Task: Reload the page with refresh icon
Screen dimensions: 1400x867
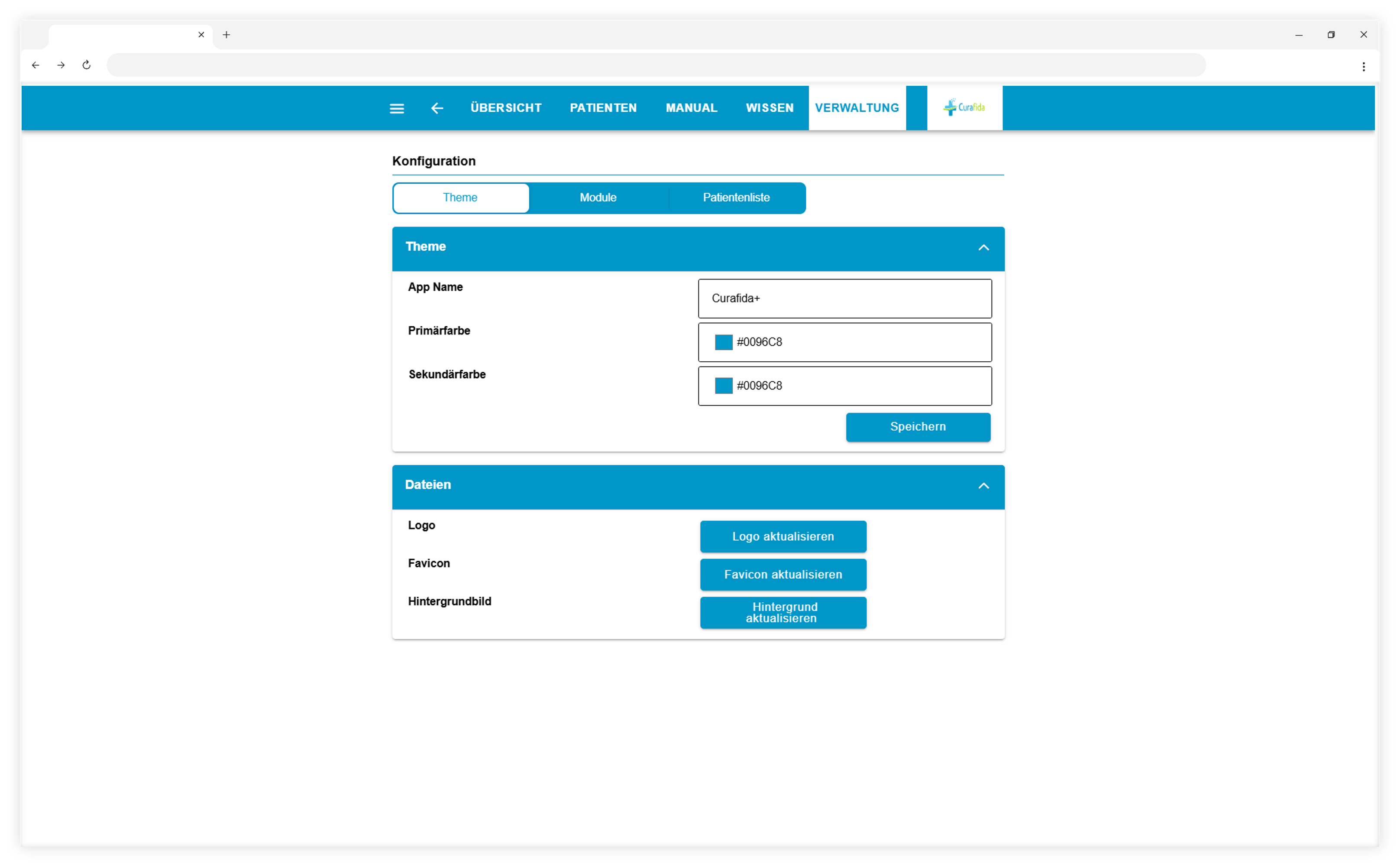Action: [87, 65]
